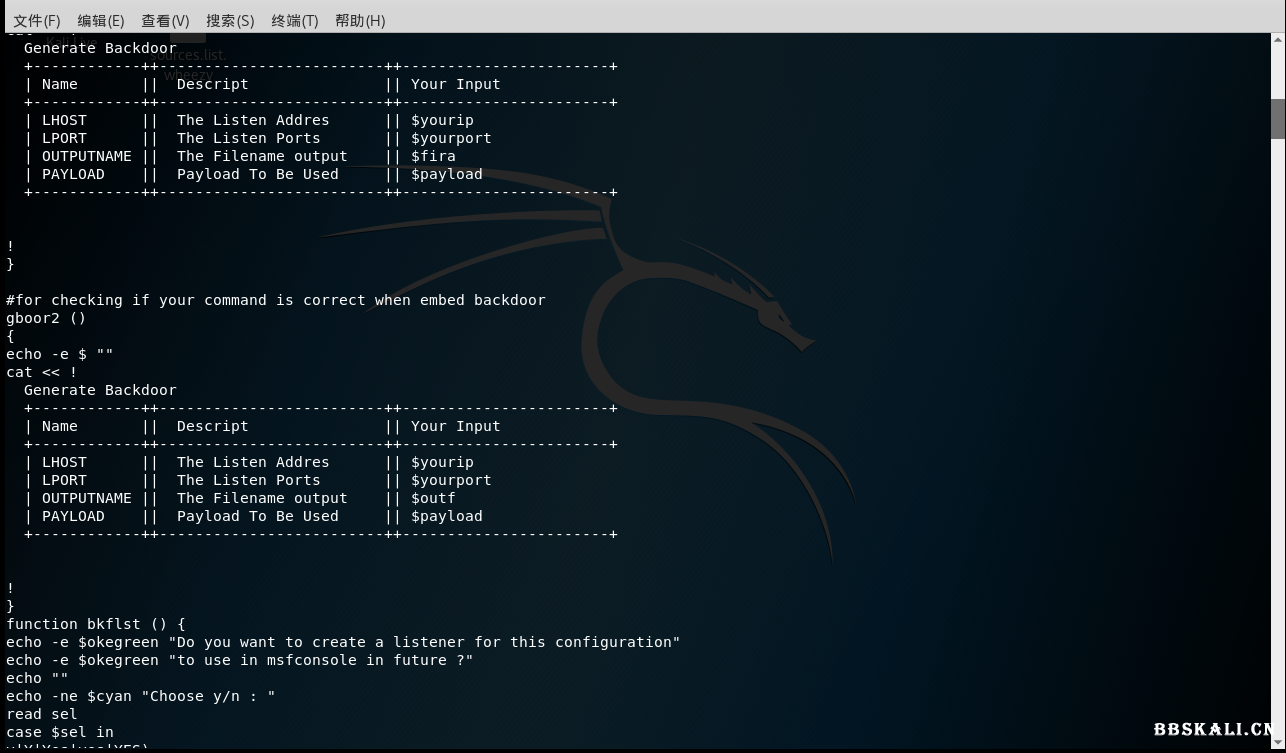Open the 搜索(S) search menu

(x=229, y=20)
